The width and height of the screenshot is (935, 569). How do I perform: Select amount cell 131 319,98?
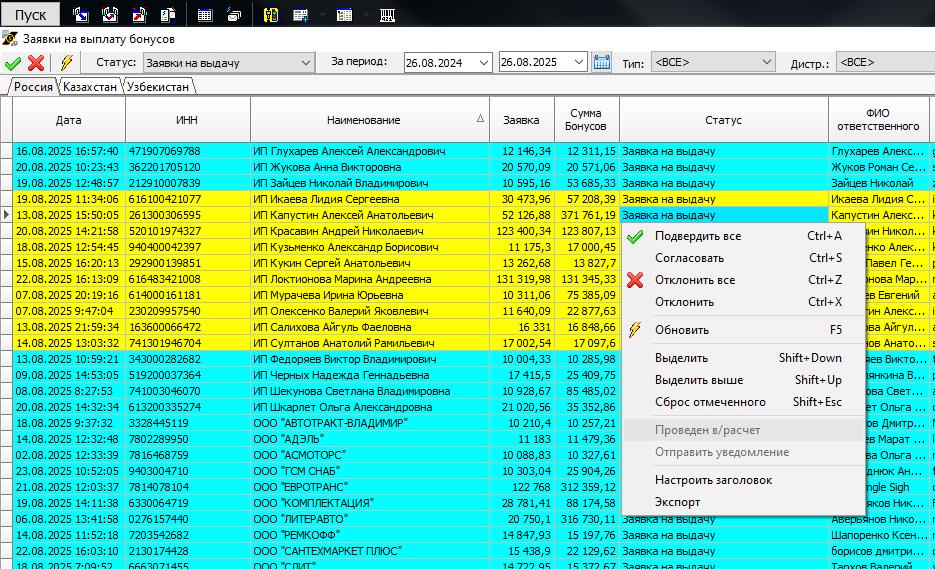[522, 279]
